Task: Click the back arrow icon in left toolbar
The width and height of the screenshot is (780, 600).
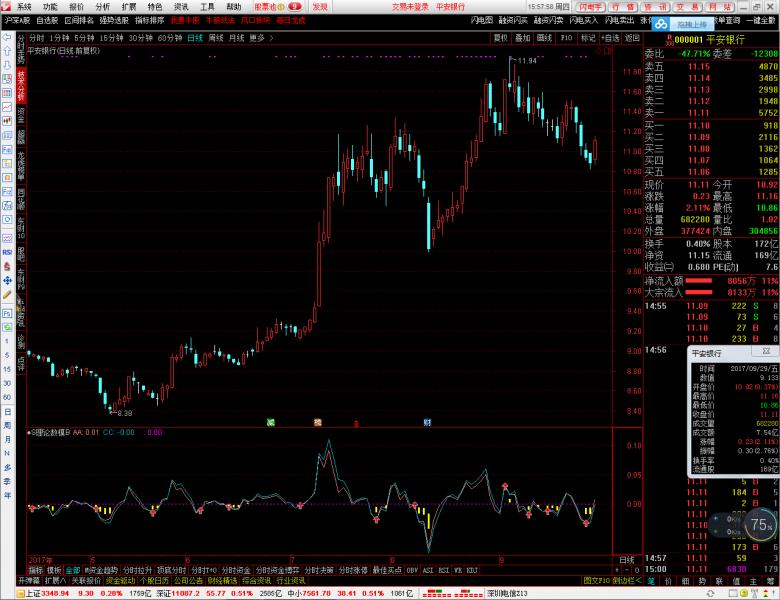Action: (x=7, y=38)
